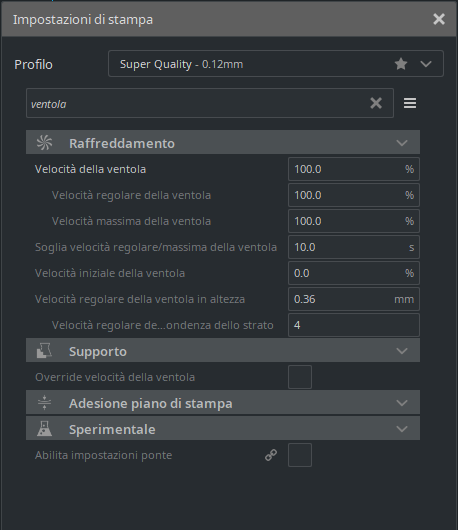
Task: Collapse the Raffreddamento section chevron
Action: (402, 143)
